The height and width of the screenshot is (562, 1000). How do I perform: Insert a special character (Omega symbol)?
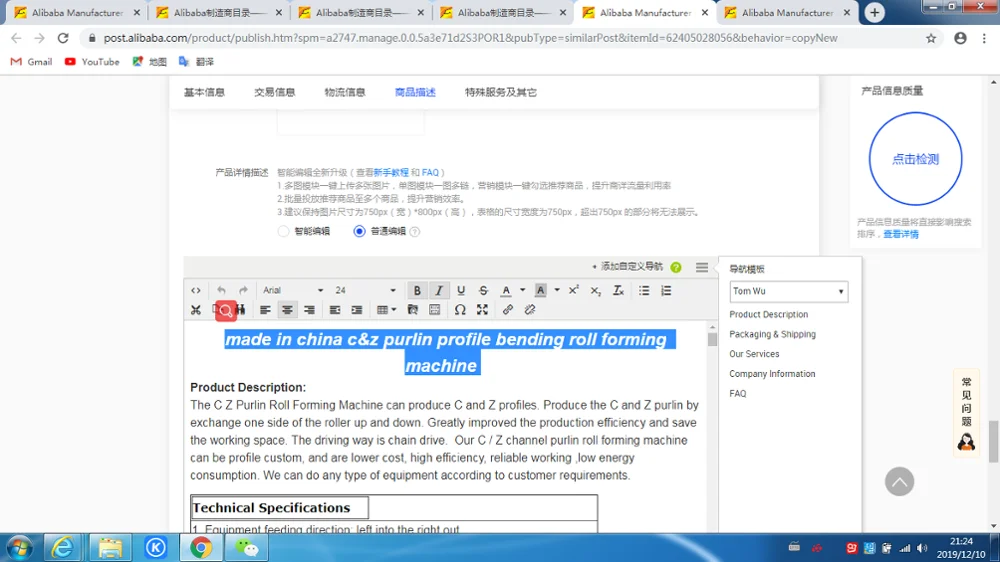tap(460, 310)
